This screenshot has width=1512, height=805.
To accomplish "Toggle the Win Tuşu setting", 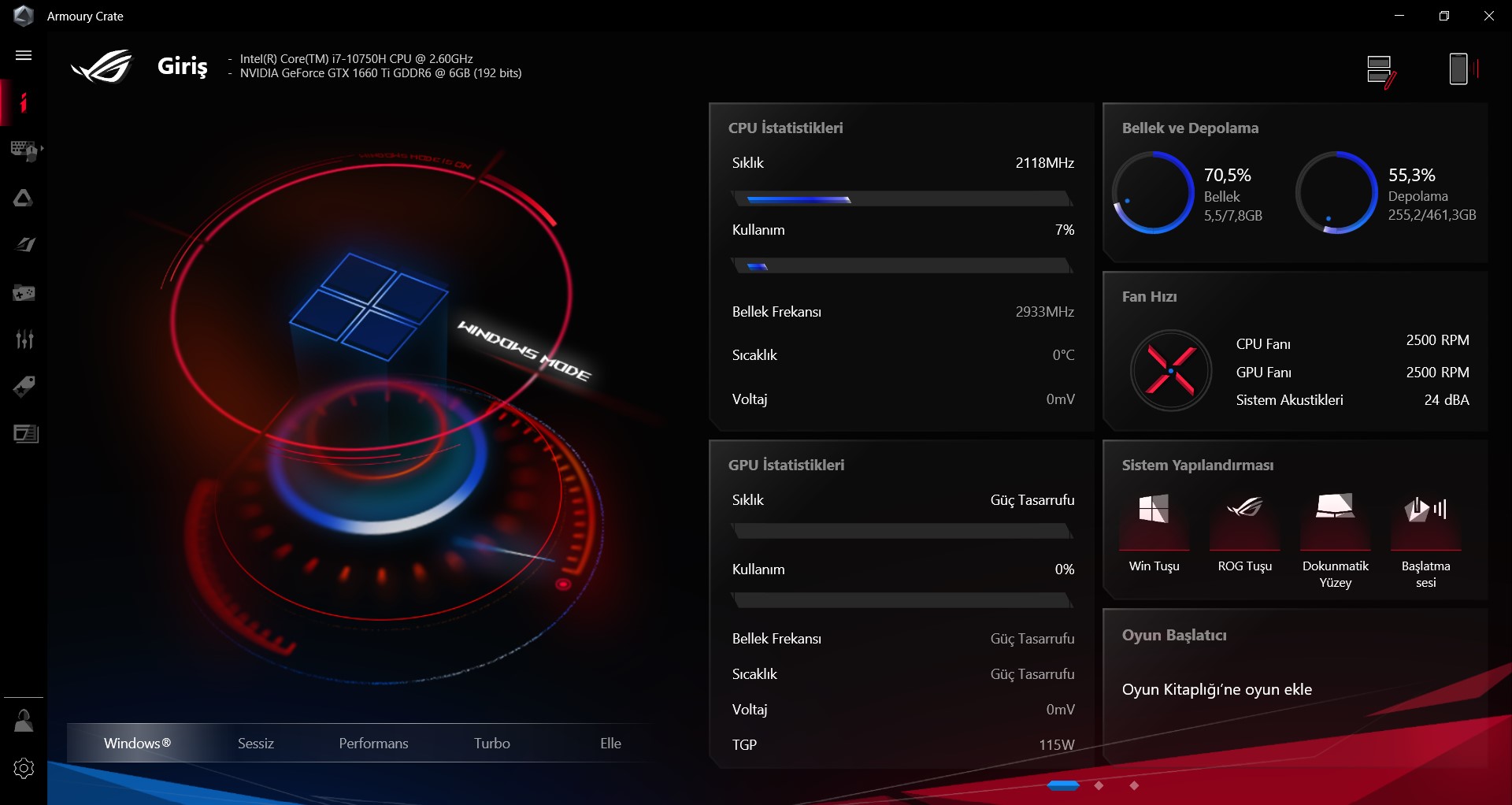I will pos(1154,532).
